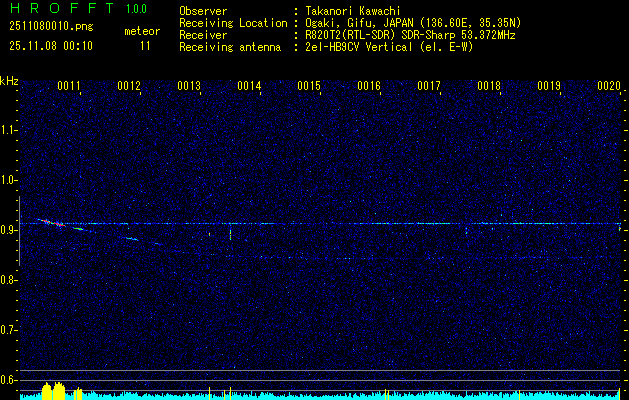Click the red meteor echo near 0011
The image size is (629, 400).
point(52,222)
